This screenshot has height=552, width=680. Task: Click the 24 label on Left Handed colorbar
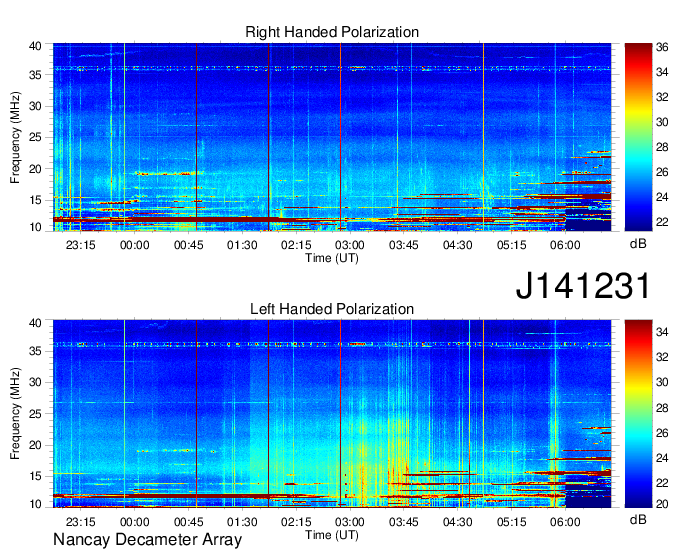[x=662, y=458]
